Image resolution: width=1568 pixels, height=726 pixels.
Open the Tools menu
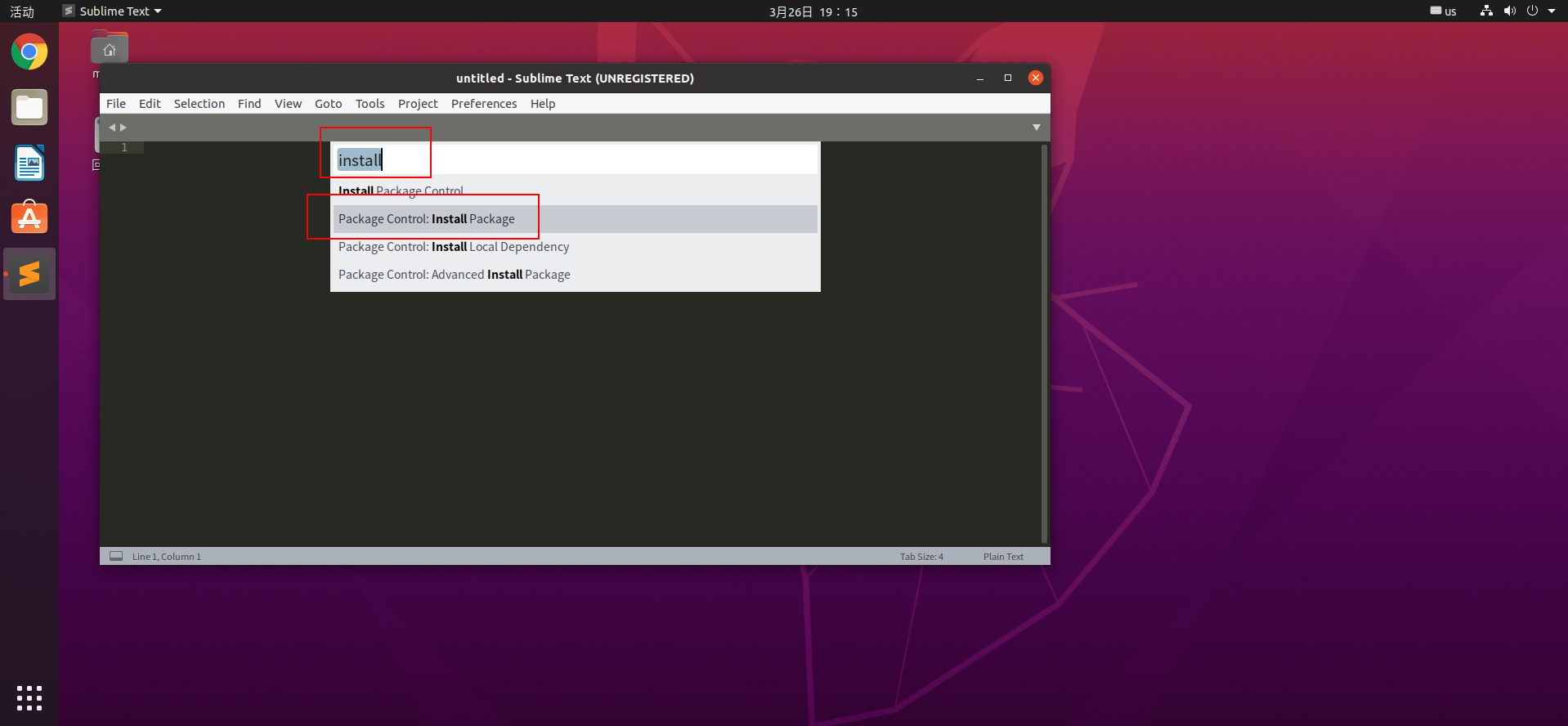[x=370, y=104]
